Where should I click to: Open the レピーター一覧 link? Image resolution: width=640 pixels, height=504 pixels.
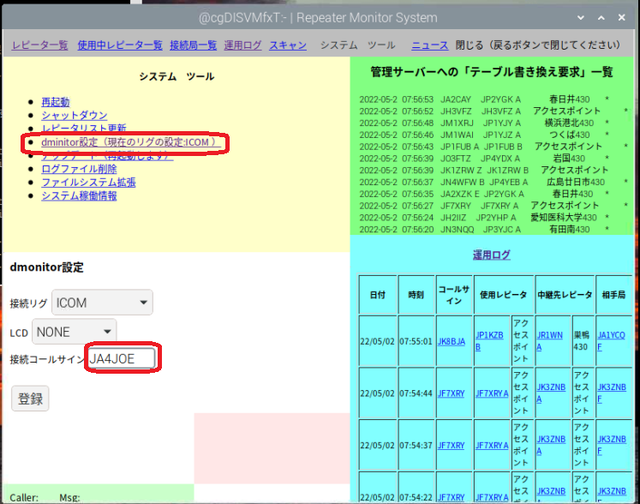point(40,45)
